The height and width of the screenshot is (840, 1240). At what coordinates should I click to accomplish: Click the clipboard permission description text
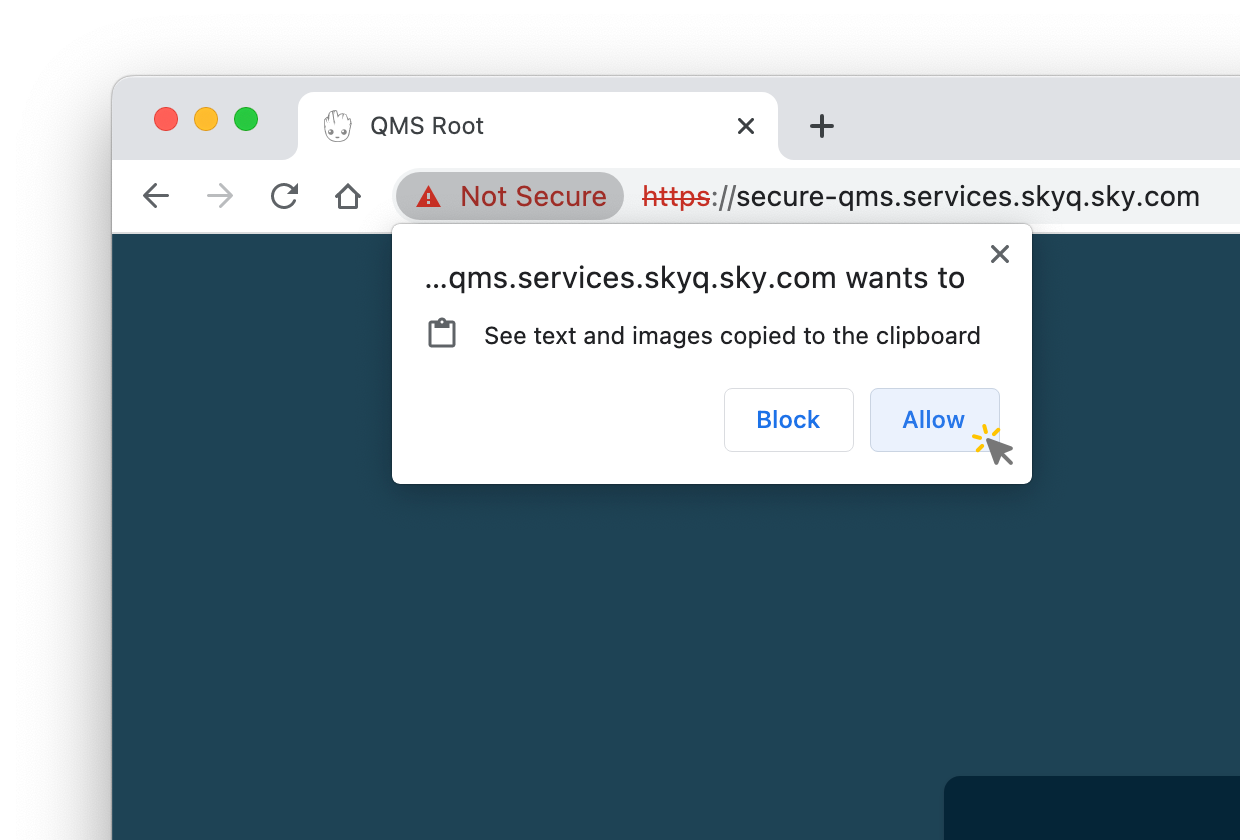[x=732, y=336]
